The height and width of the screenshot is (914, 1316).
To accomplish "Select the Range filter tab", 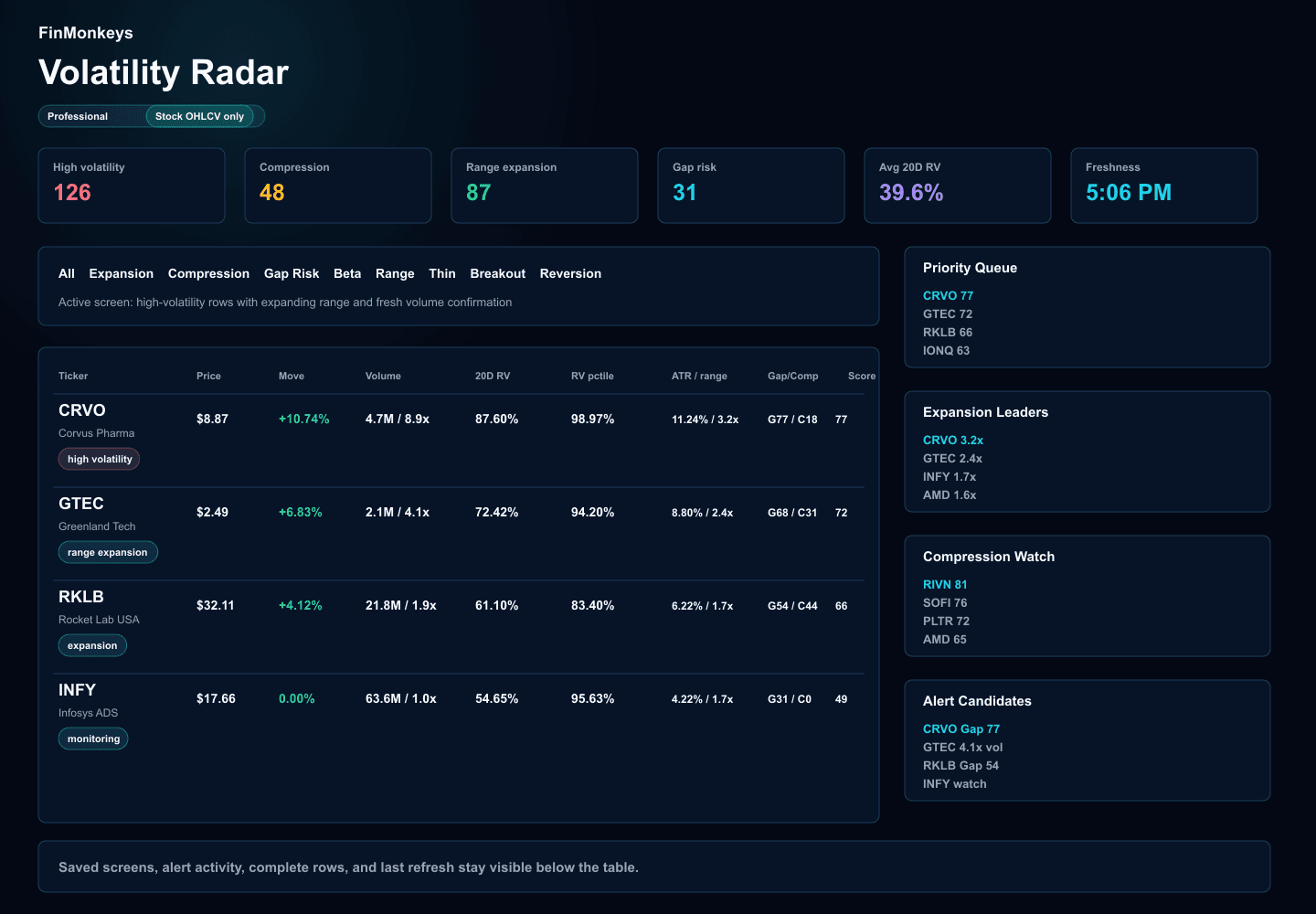I will (395, 273).
